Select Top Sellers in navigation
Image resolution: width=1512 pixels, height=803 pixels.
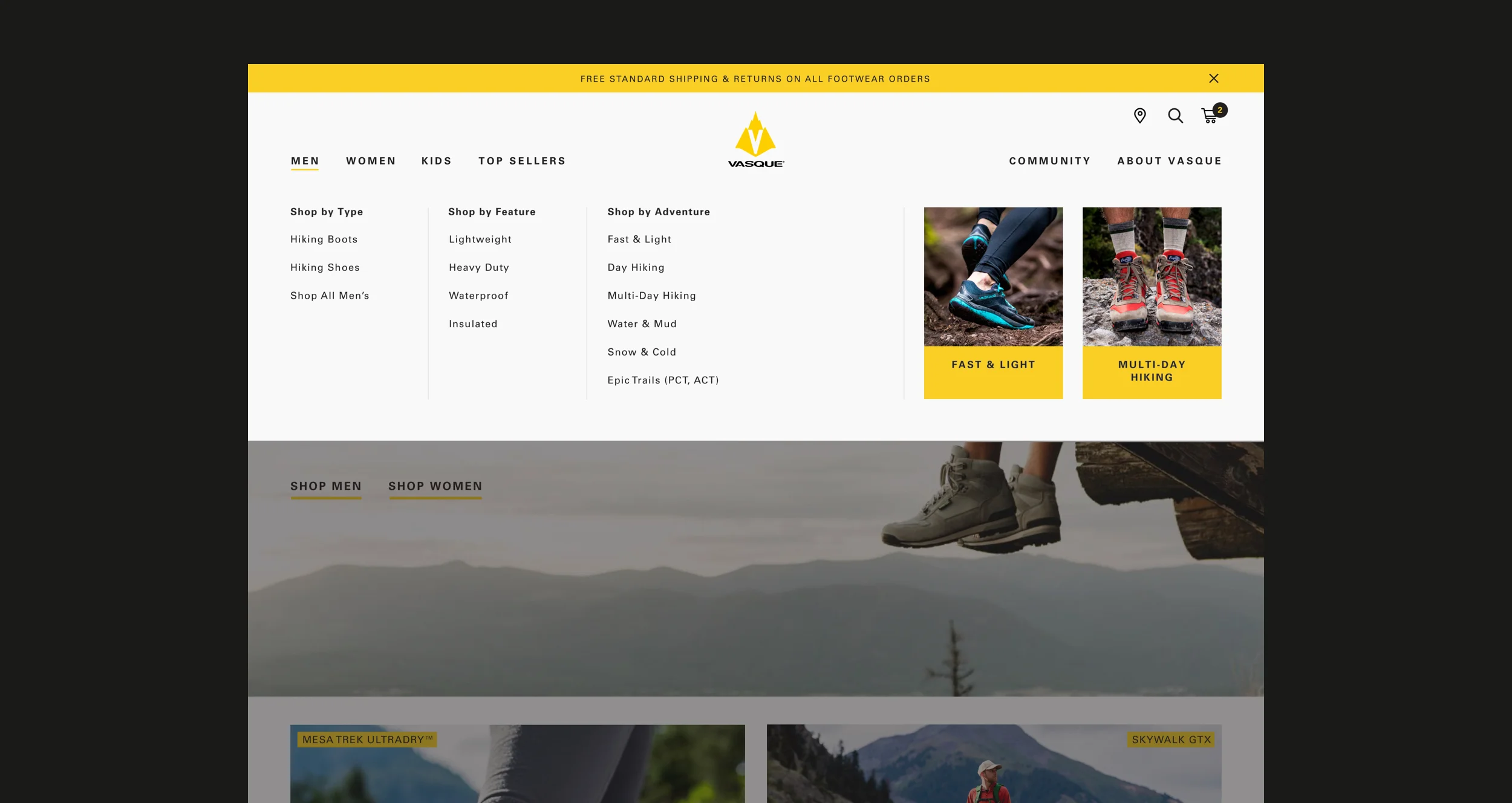(522, 161)
